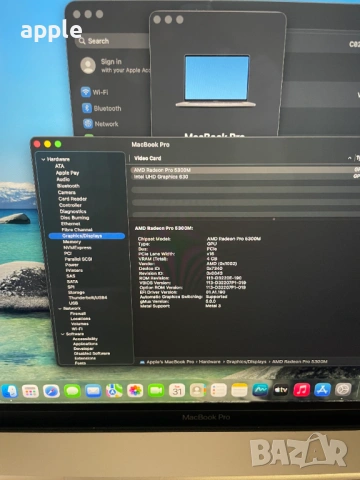
Task: Start FaceTime from the Dock
Action: pos(156,390)
